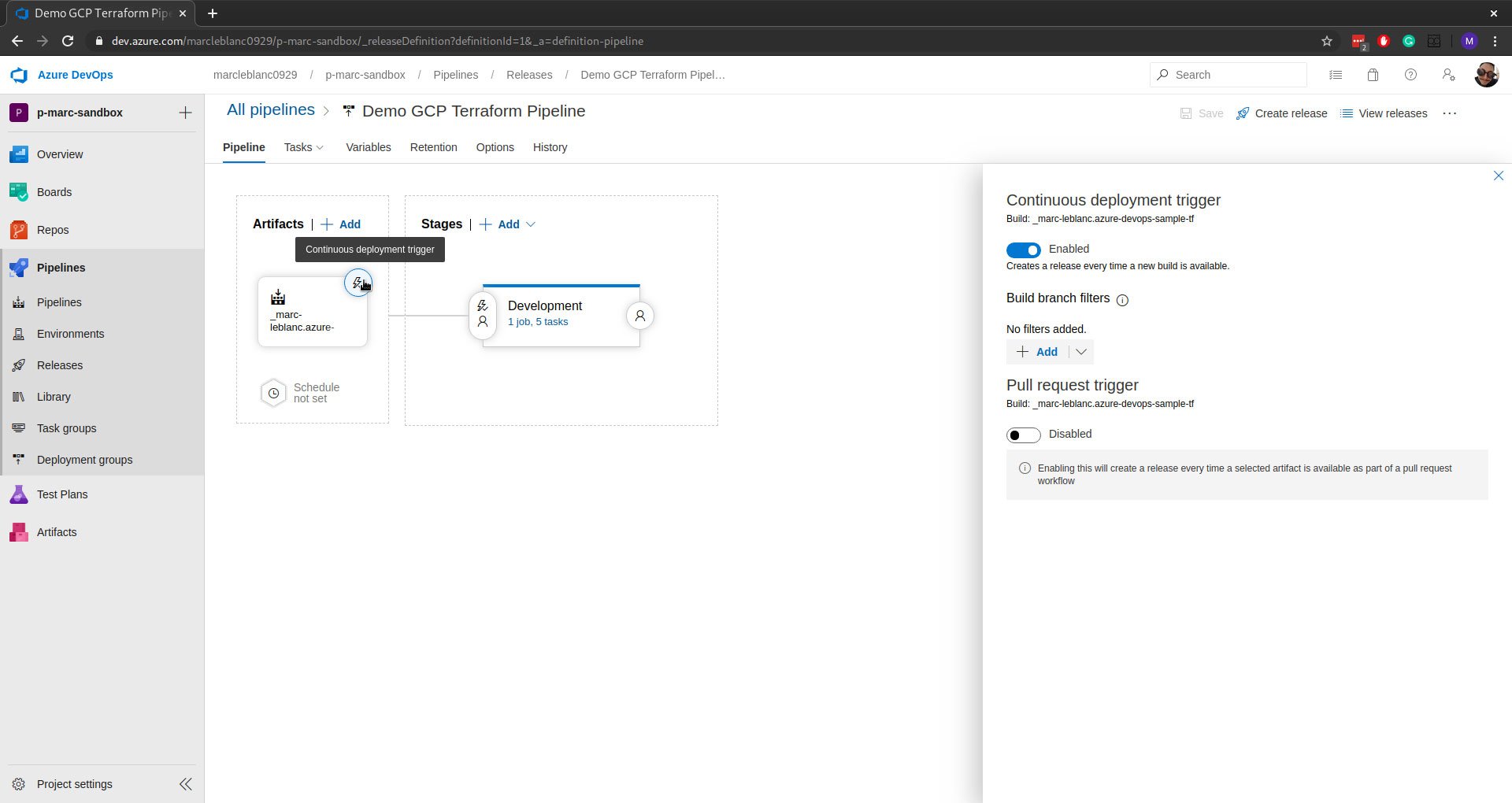Click the continuous deployment lightning icon on the artifact
Viewport: 1512px width, 803px height.
(359, 282)
